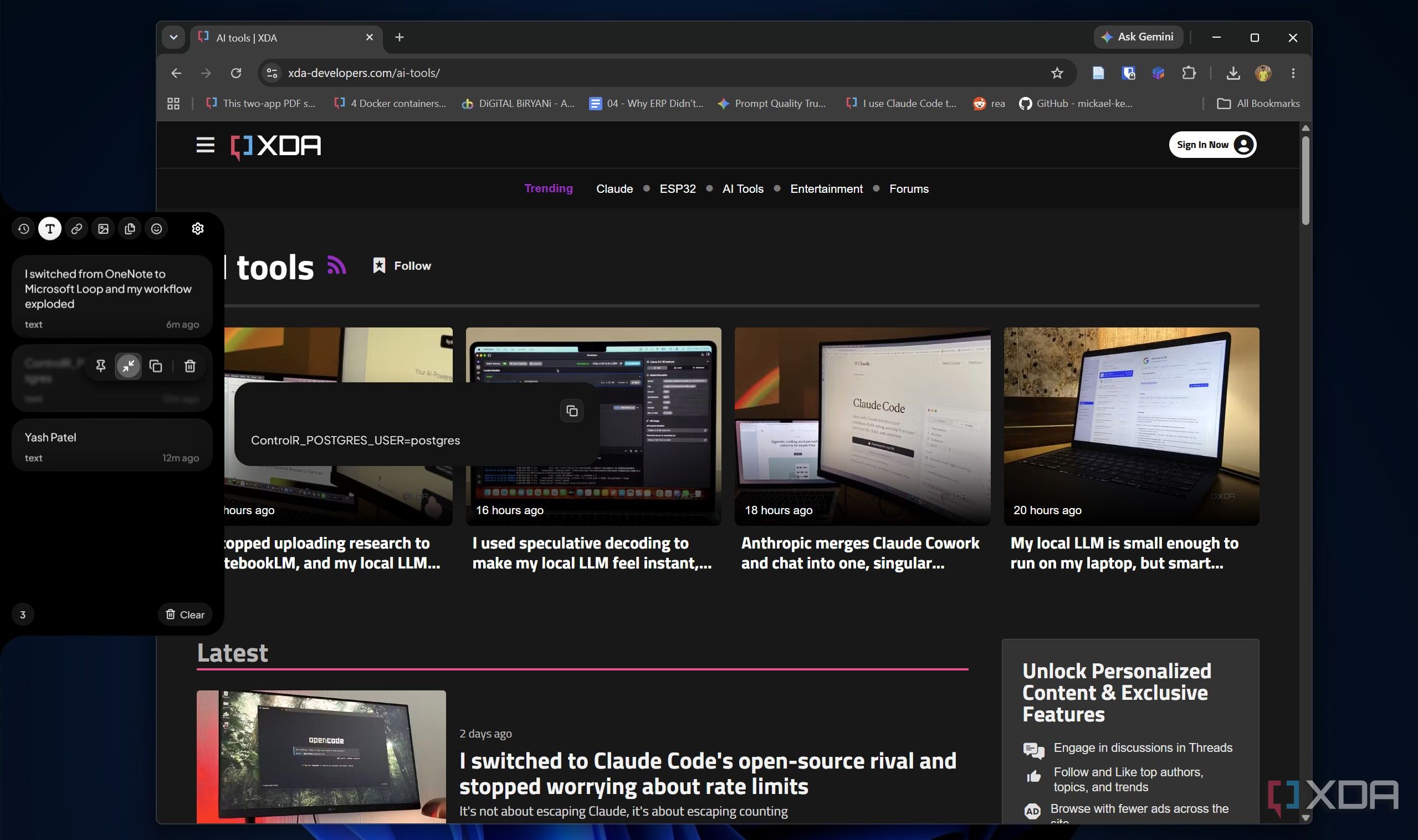Bookmark this page with star icon
The image size is (1418, 840).
pyautogui.click(x=1057, y=73)
